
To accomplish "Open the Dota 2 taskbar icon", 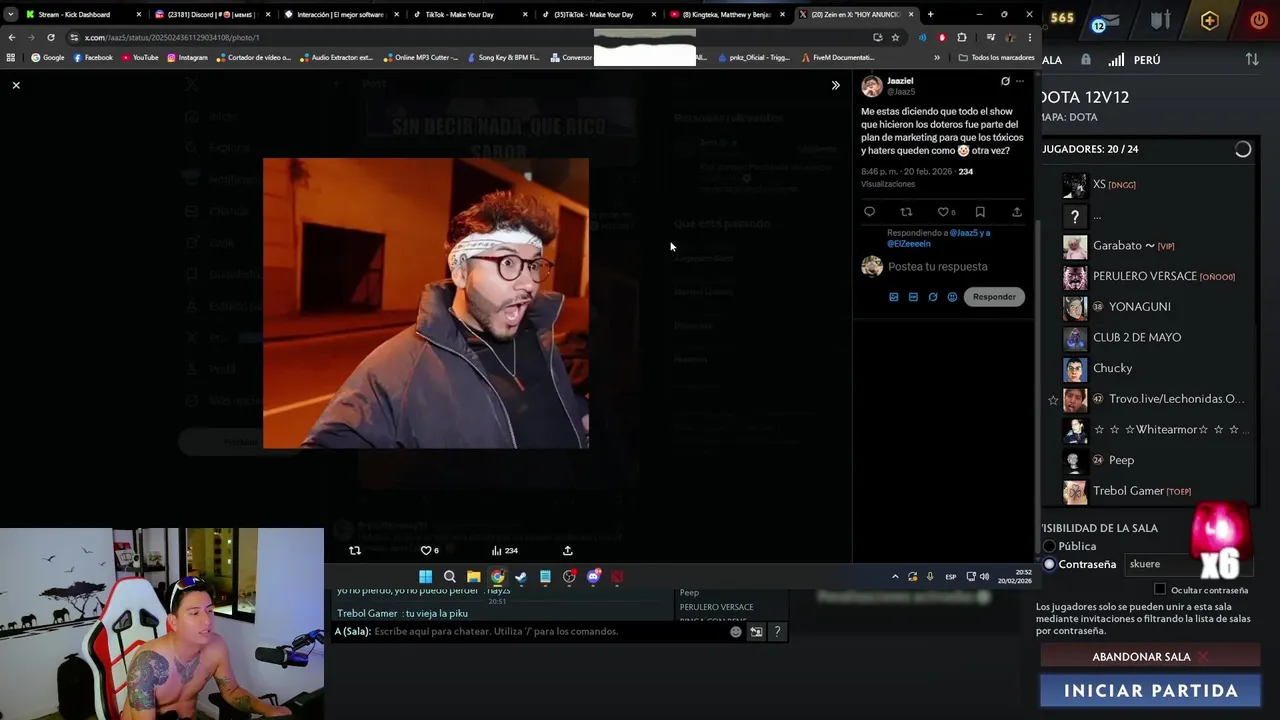I will click(617, 576).
